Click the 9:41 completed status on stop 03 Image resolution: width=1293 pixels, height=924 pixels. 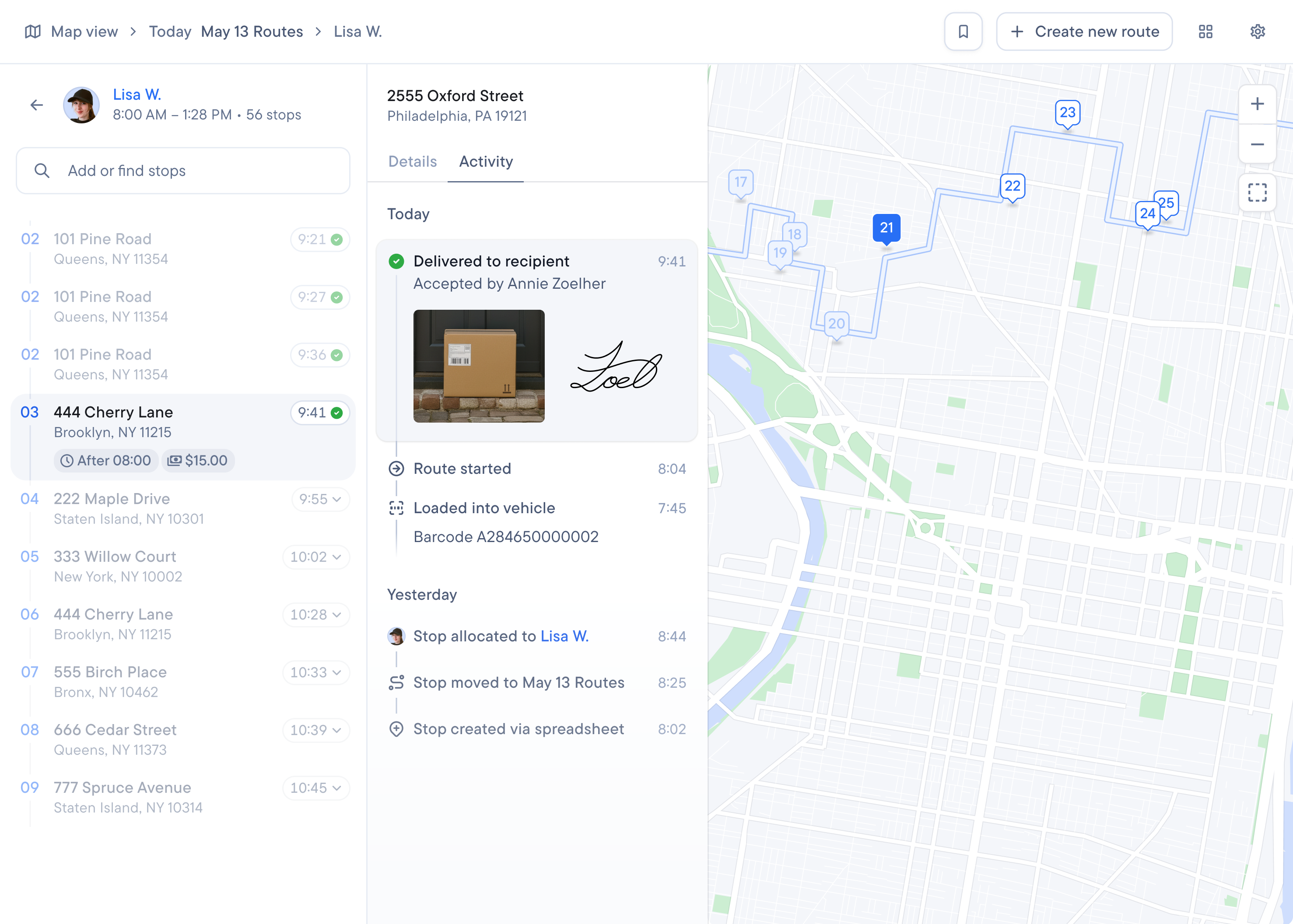click(x=320, y=413)
